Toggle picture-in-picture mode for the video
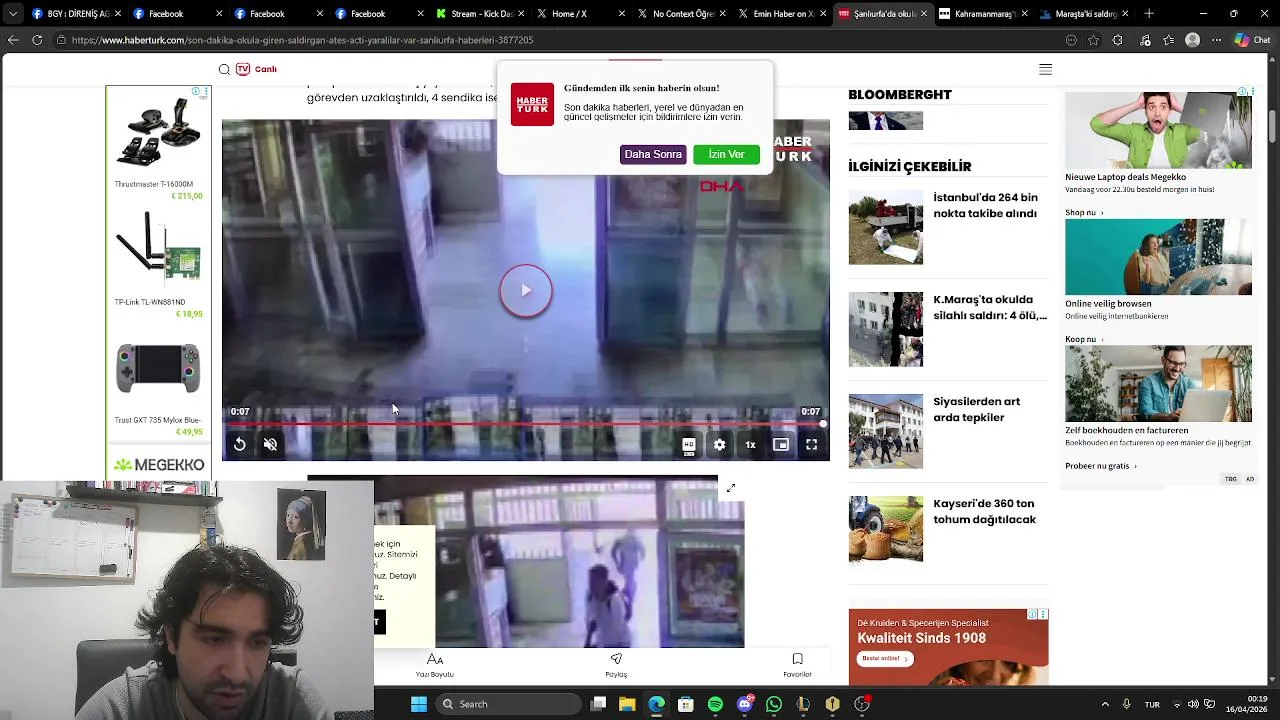The image size is (1280, 720). tap(781, 445)
